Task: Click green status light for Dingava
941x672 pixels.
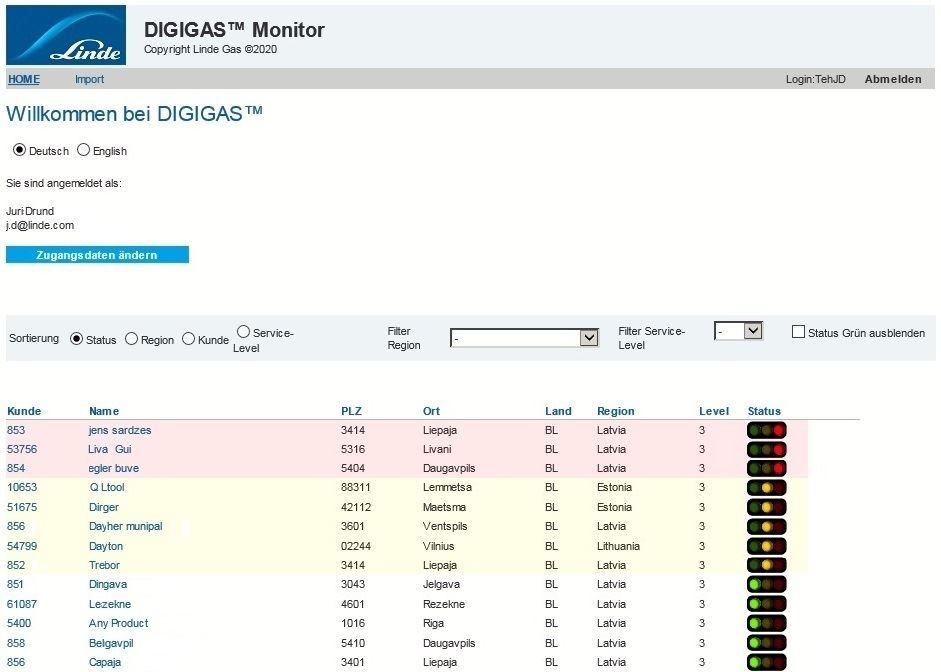Action: [755, 585]
